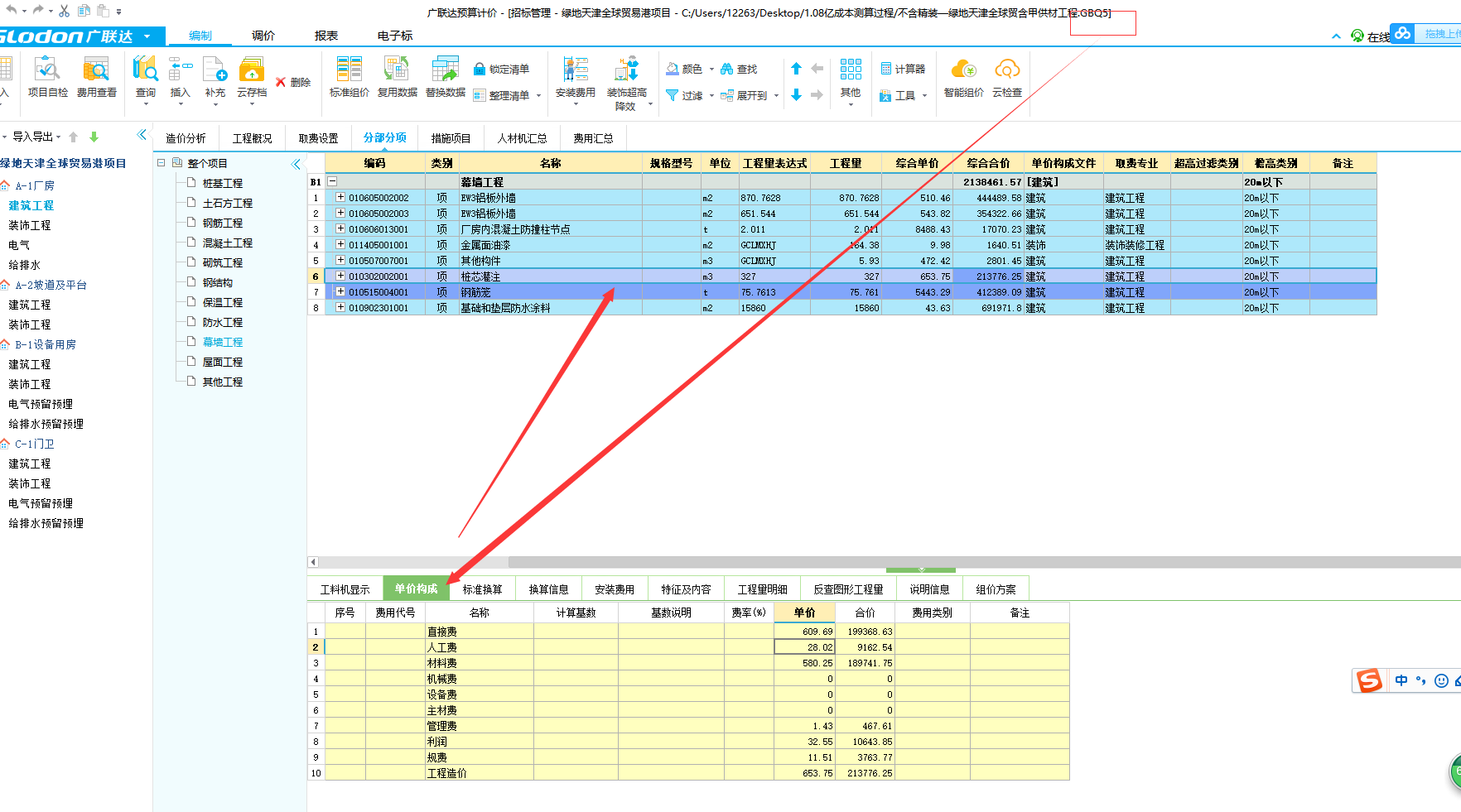Select A-1厂房 project node

[34, 185]
